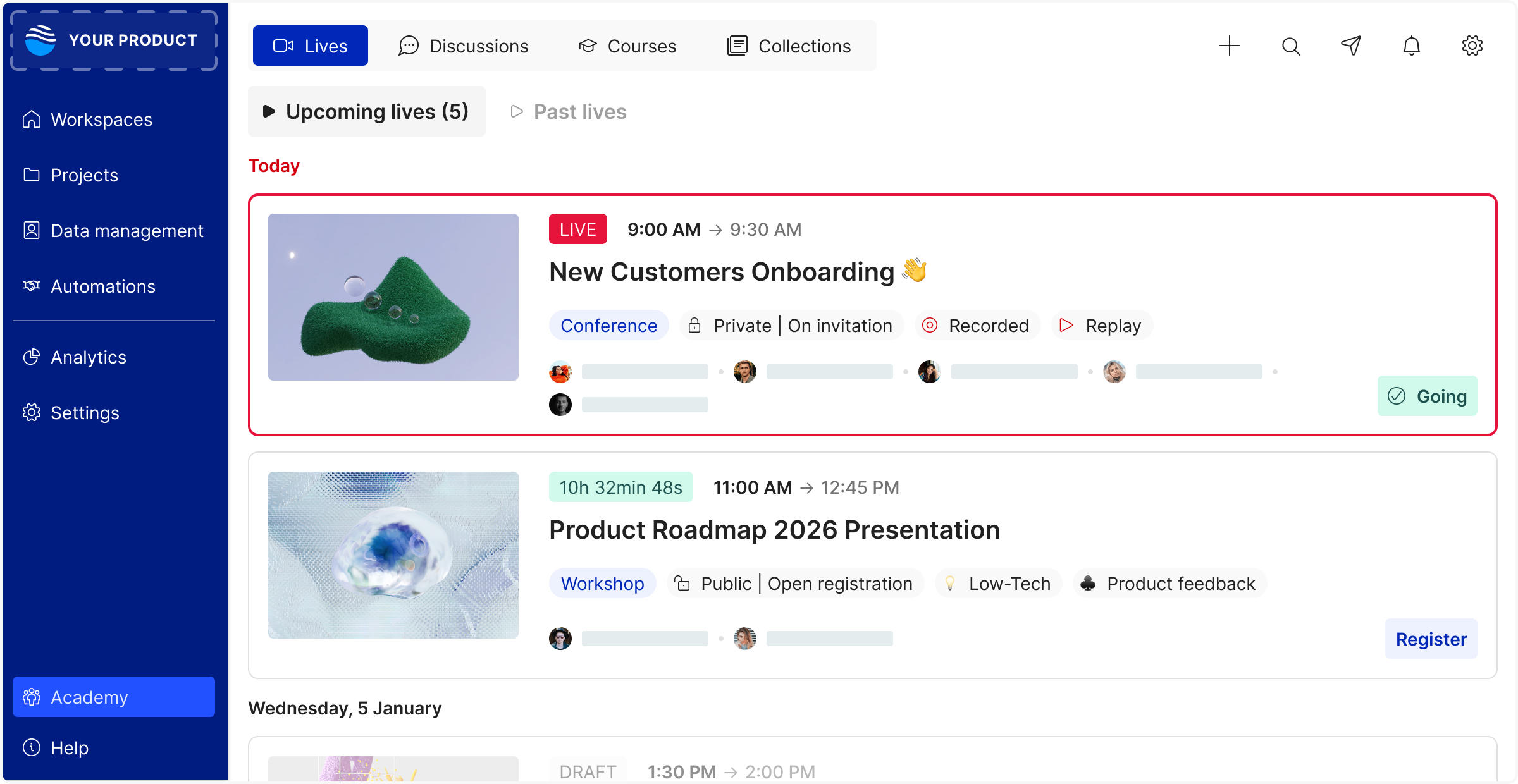Screen dimensions: 1518x784
Task: Open notifications bell icon
Action: coord(1411,46)
